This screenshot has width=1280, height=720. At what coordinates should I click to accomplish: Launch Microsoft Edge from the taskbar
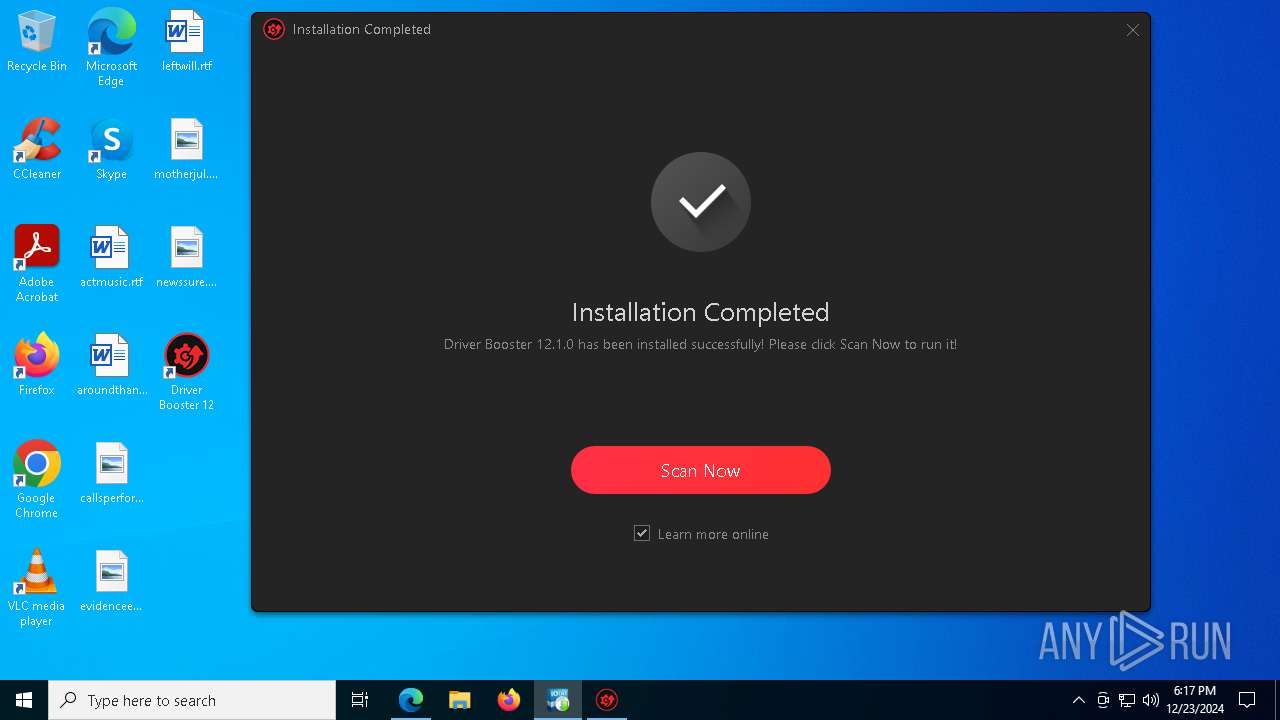click(x=411, y=700)
